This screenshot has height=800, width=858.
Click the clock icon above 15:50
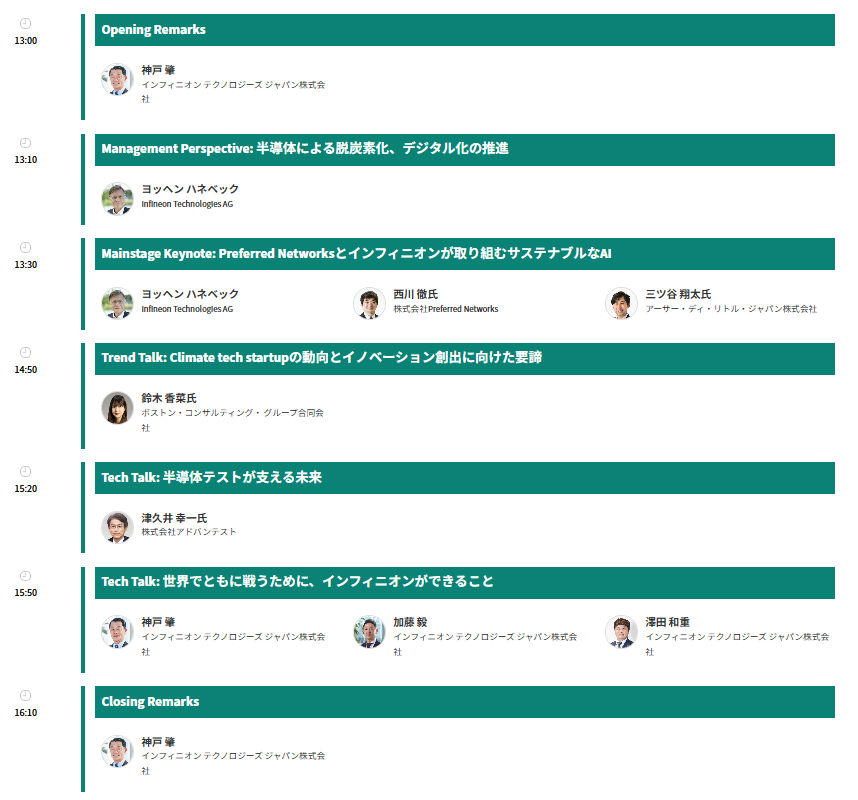[x=25, y=576]
